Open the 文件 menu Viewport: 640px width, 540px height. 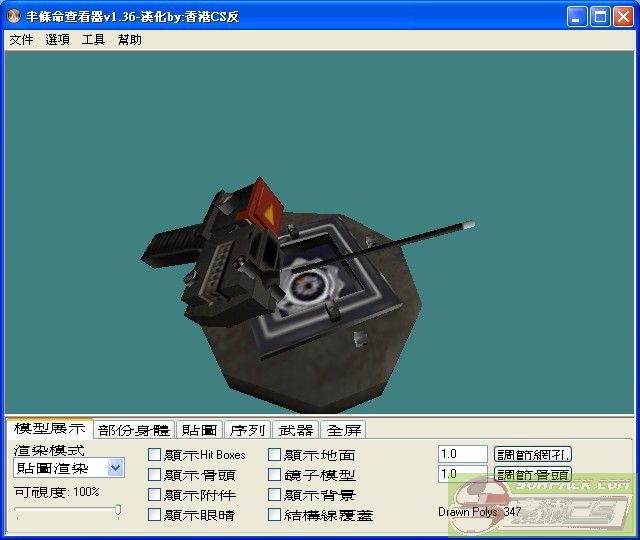click(21, 40)
